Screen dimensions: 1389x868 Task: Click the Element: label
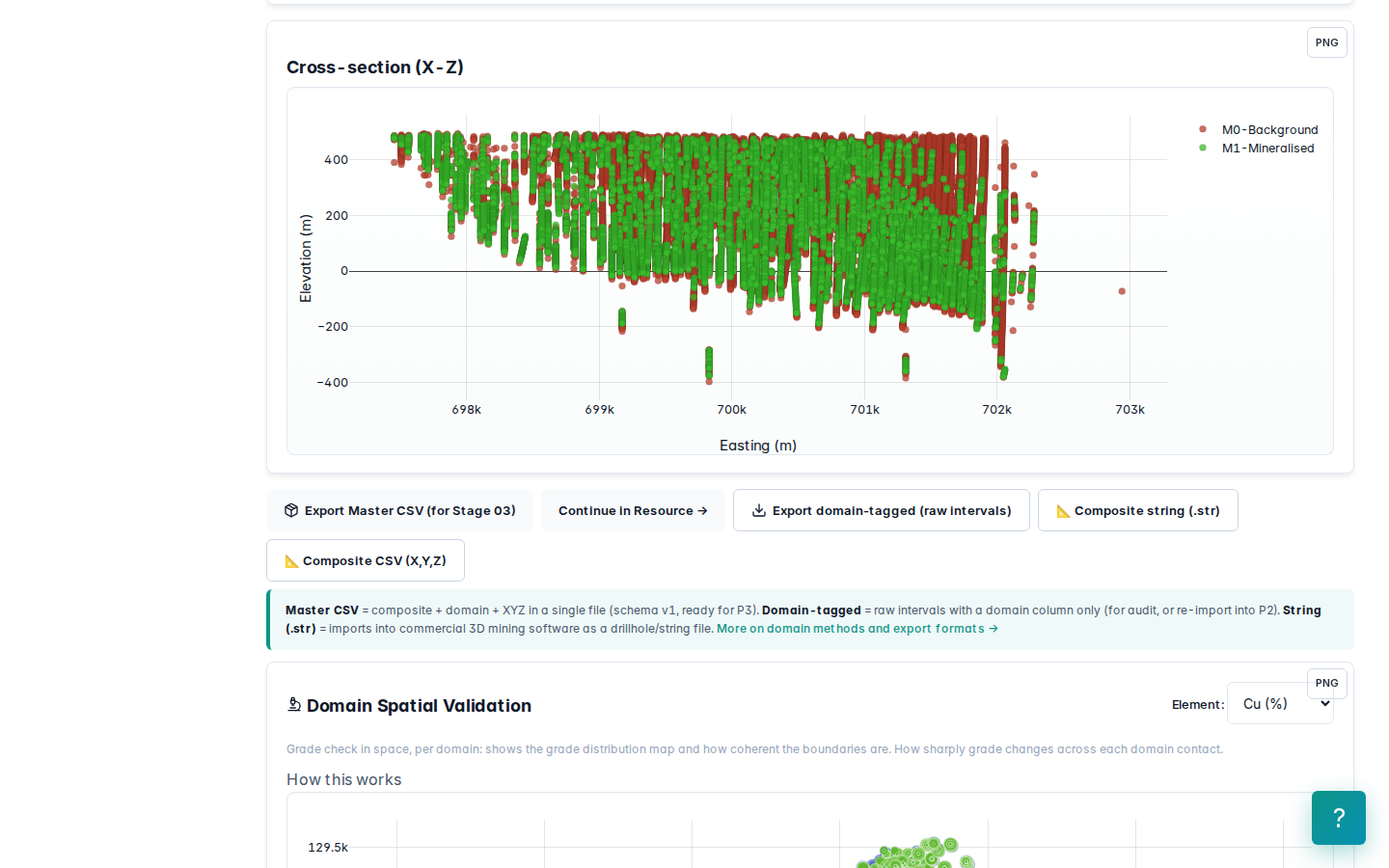pos(1198,705)
